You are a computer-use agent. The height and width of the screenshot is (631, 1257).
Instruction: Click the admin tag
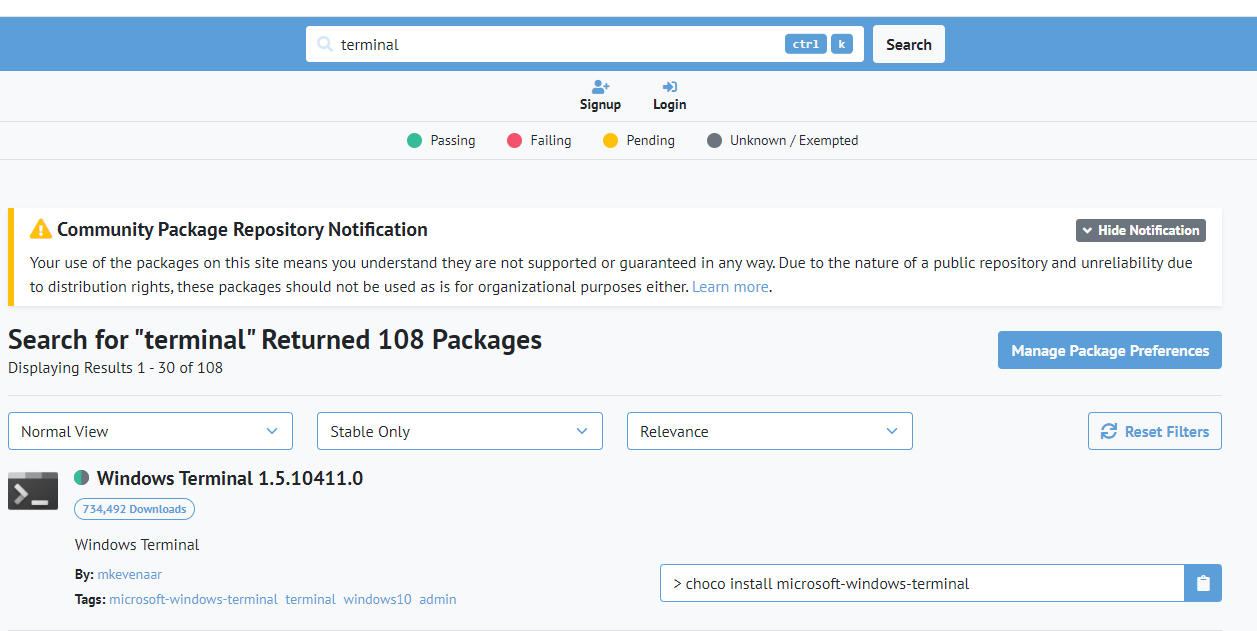(438, 599)
